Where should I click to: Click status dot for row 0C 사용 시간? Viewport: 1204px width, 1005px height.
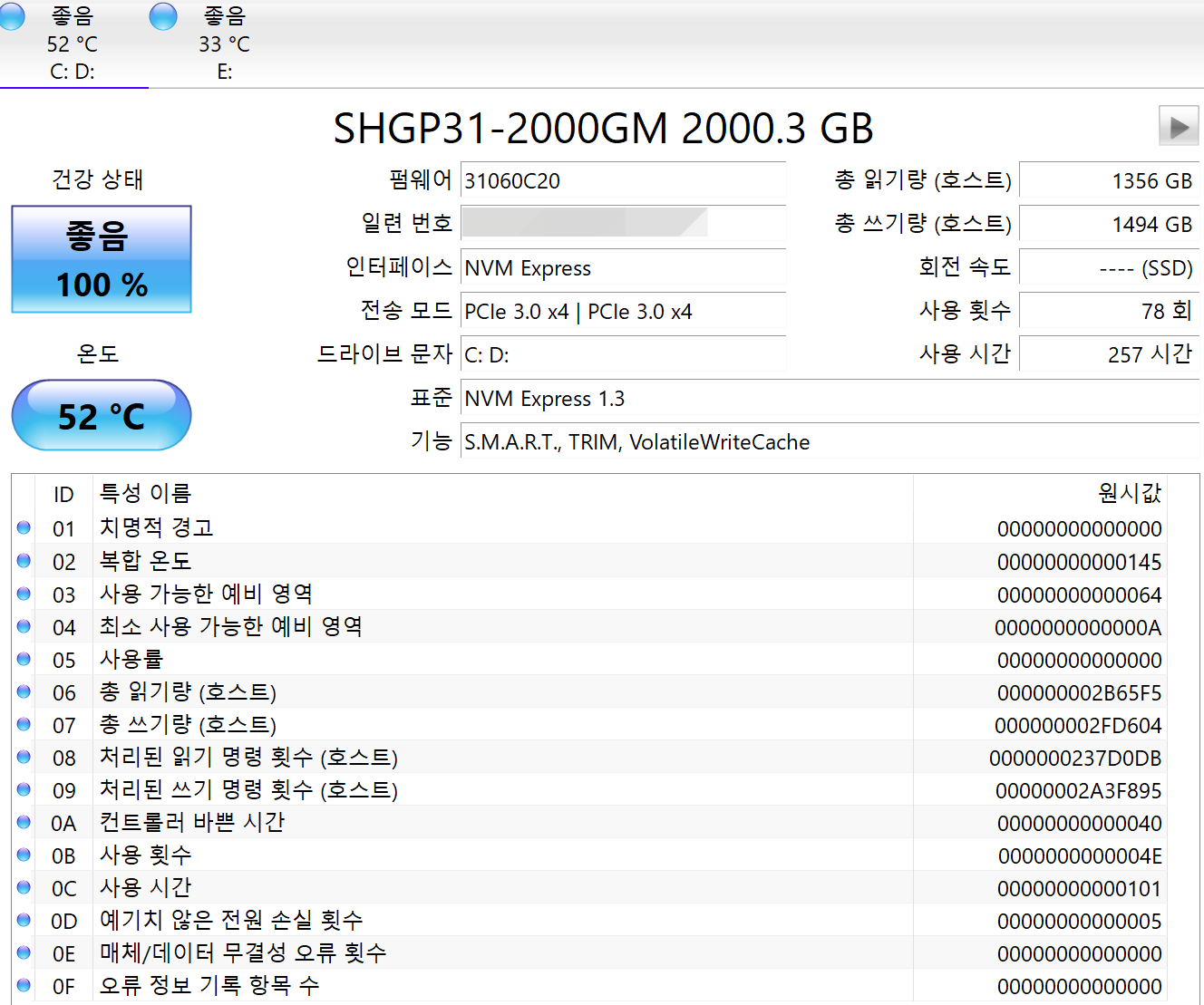(x=24, y=886)
